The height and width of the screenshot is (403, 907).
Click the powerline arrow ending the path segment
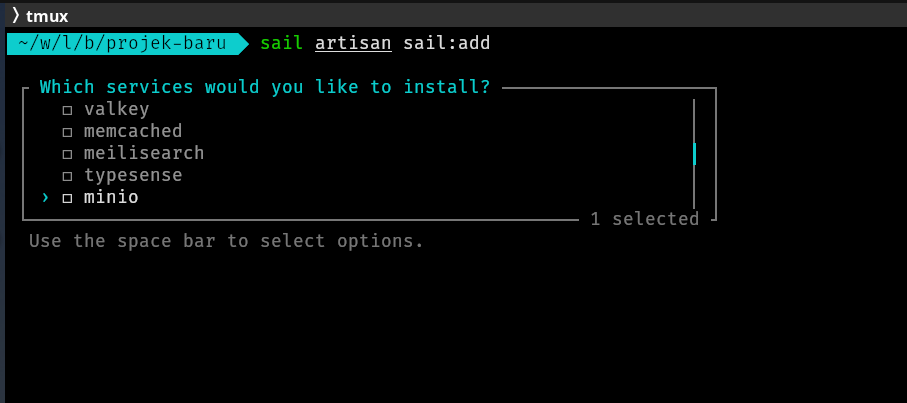click(243, 43)
